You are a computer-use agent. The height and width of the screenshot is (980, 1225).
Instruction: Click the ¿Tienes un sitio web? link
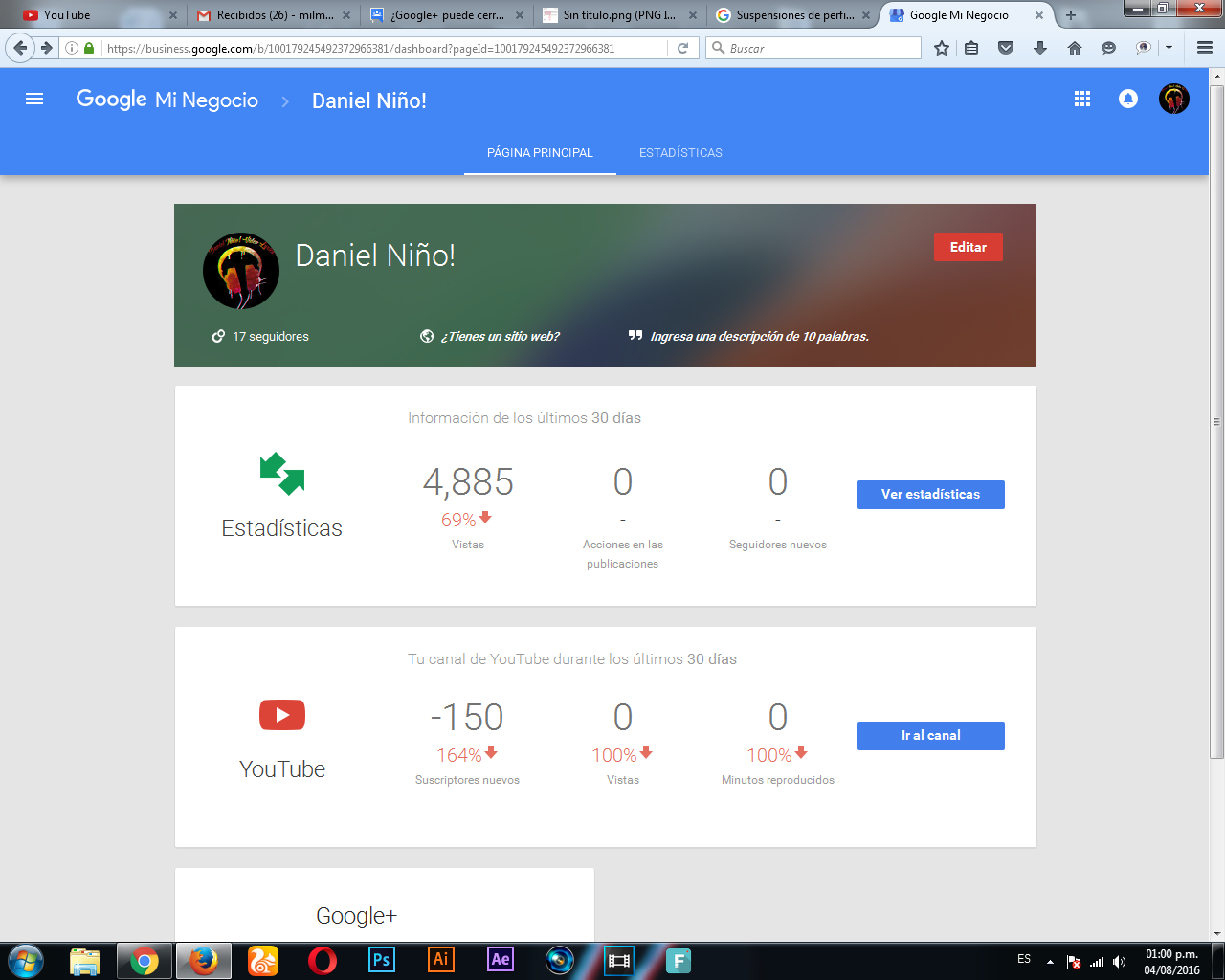click(500, 336)
